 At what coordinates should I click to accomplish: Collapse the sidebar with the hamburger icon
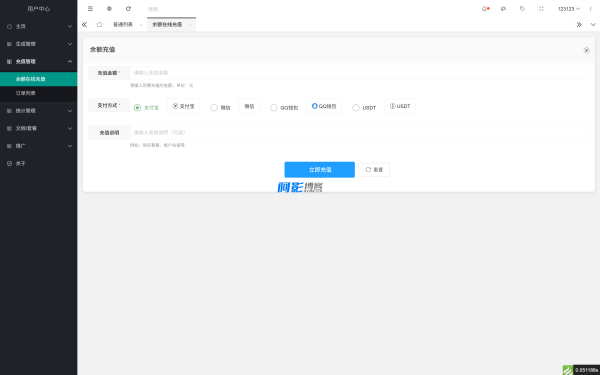click(90, 8)
